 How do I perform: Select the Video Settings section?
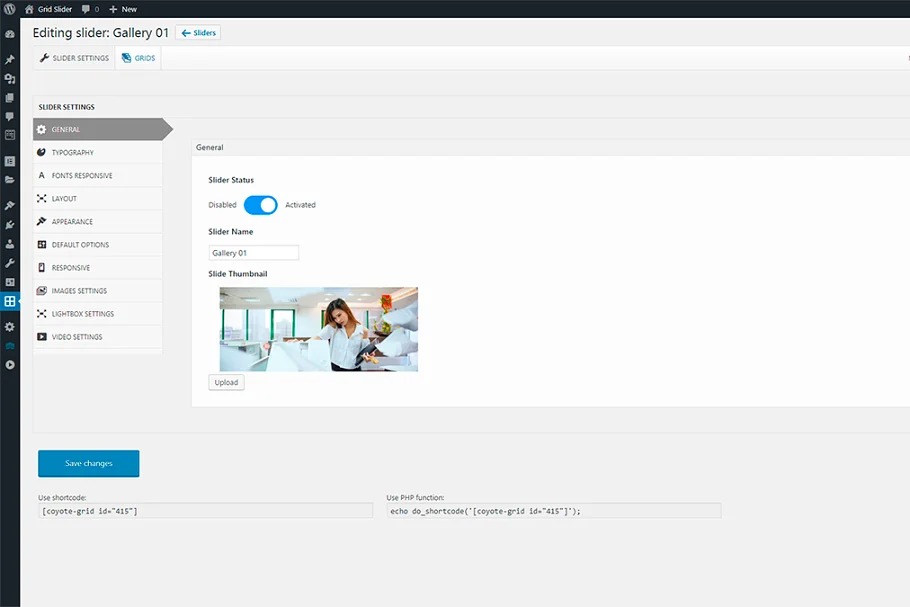coord(76,337)
